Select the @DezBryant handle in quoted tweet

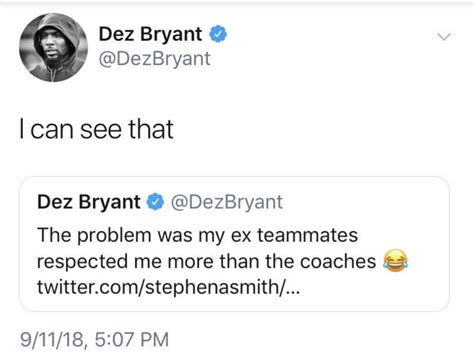pos(227,202)
